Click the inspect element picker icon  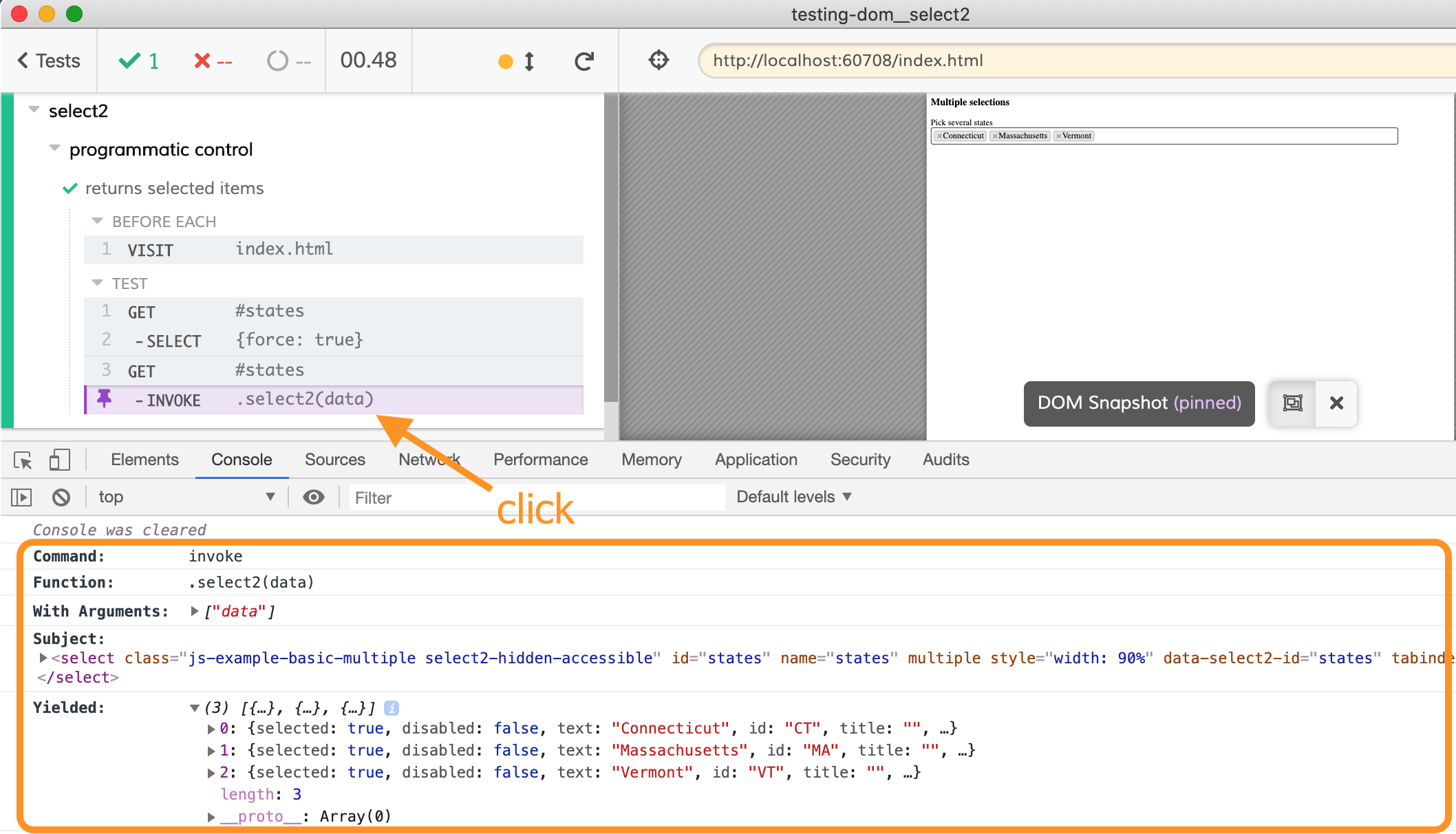pos(23,460)
